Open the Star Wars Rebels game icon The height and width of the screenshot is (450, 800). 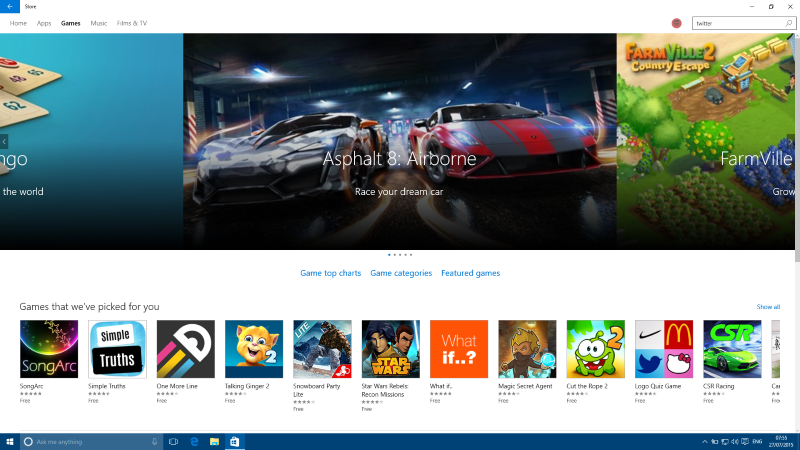coord(391,349)
